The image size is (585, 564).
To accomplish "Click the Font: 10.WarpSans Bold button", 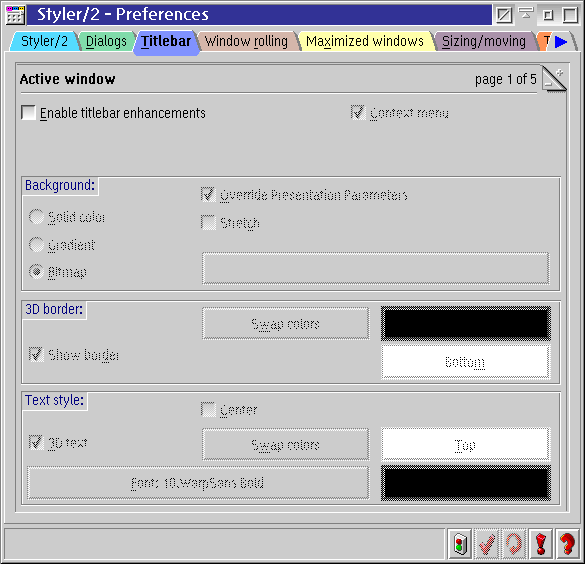I will coord(198,483).
